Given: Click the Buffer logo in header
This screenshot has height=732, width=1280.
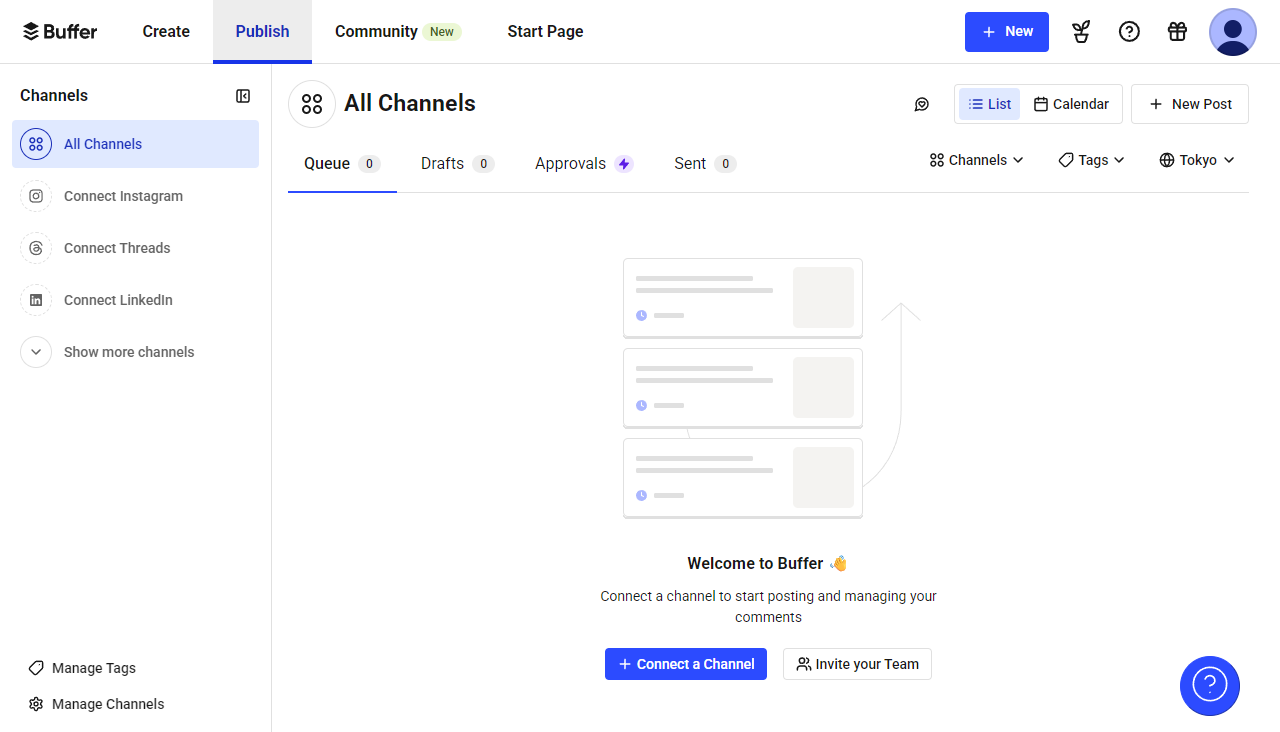Looking at the screenshot, I should click(60, 31).
